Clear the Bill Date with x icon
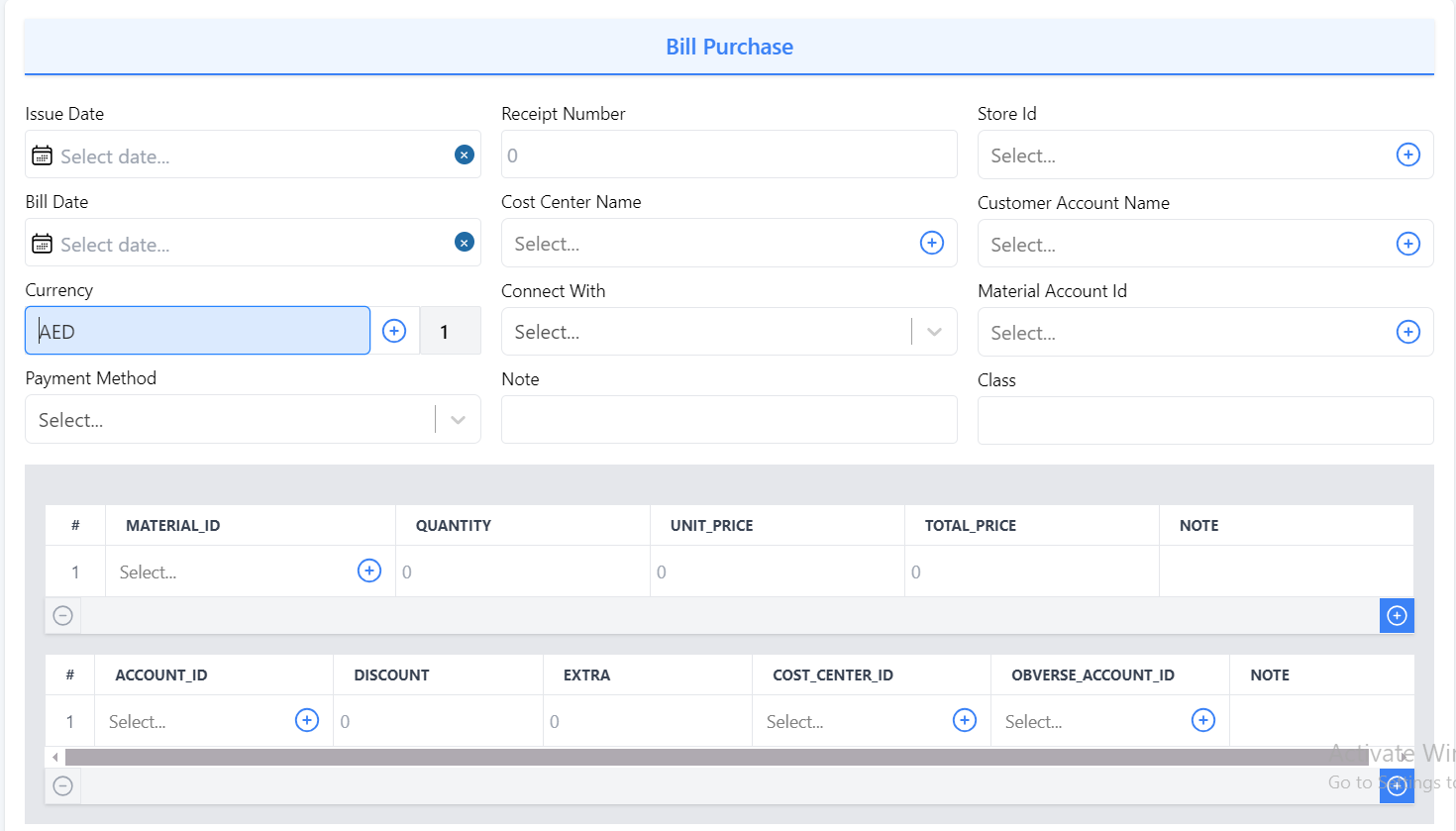Screen dimensions: 1456x831 coord(464,243)
